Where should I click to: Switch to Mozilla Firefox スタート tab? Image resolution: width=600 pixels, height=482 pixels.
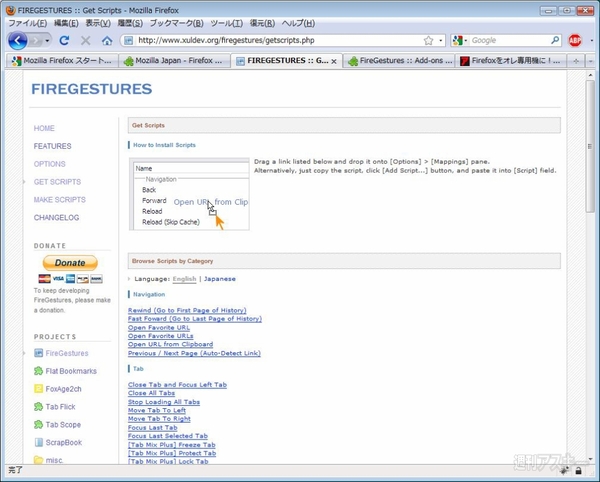(x=61, y=60)
